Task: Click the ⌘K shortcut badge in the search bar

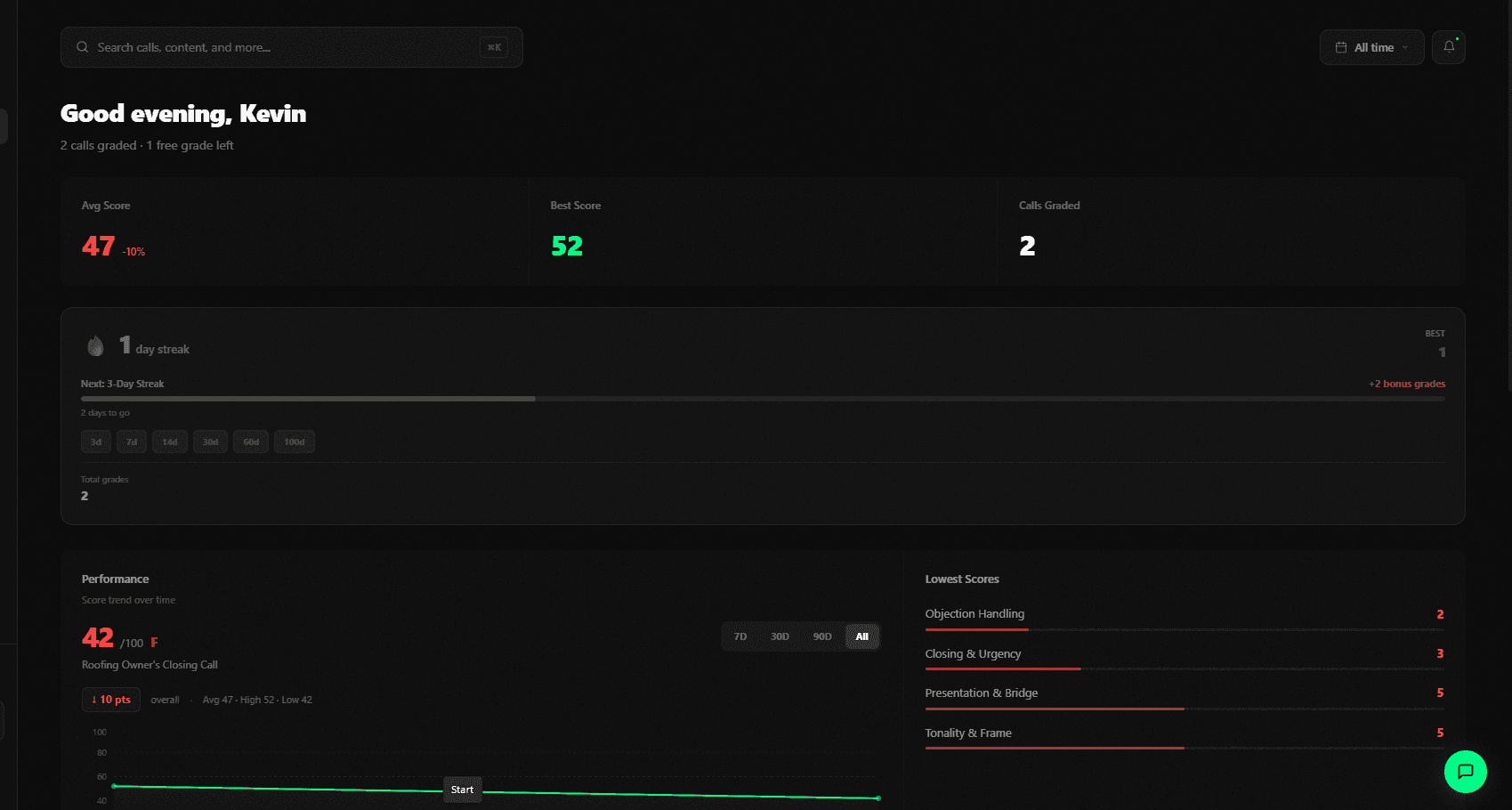Action: (494, 47)
